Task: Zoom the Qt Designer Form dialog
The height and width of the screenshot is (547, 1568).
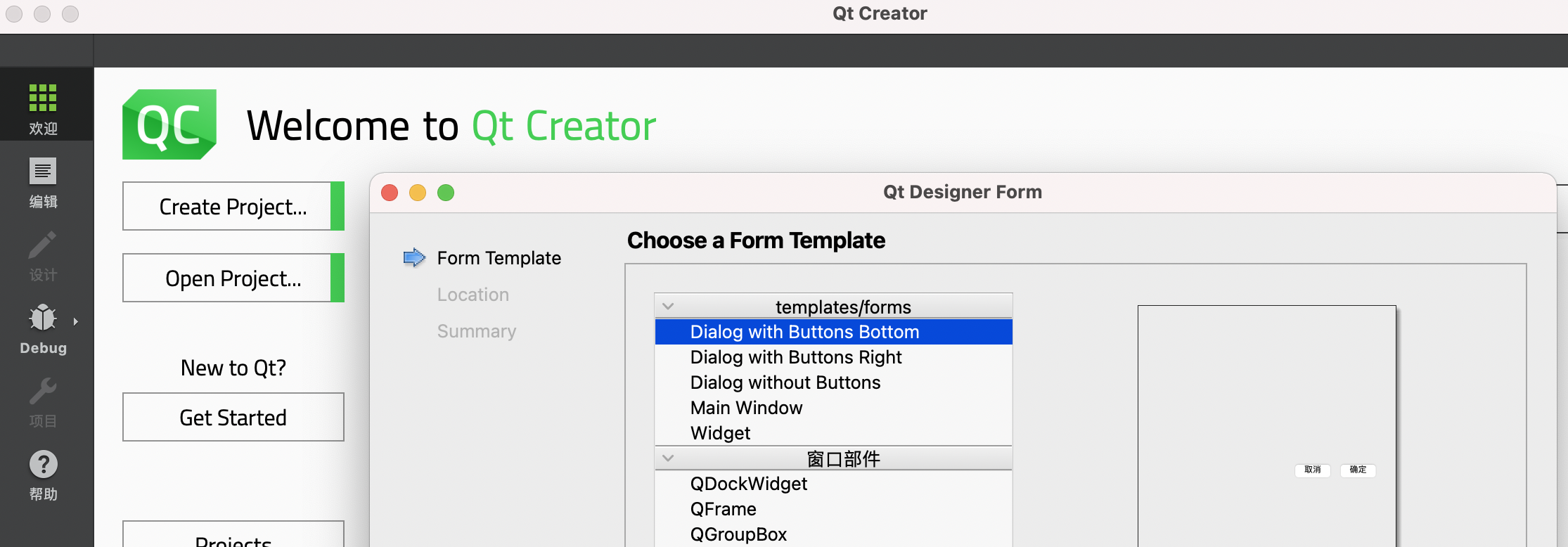Action: point(446,193)
